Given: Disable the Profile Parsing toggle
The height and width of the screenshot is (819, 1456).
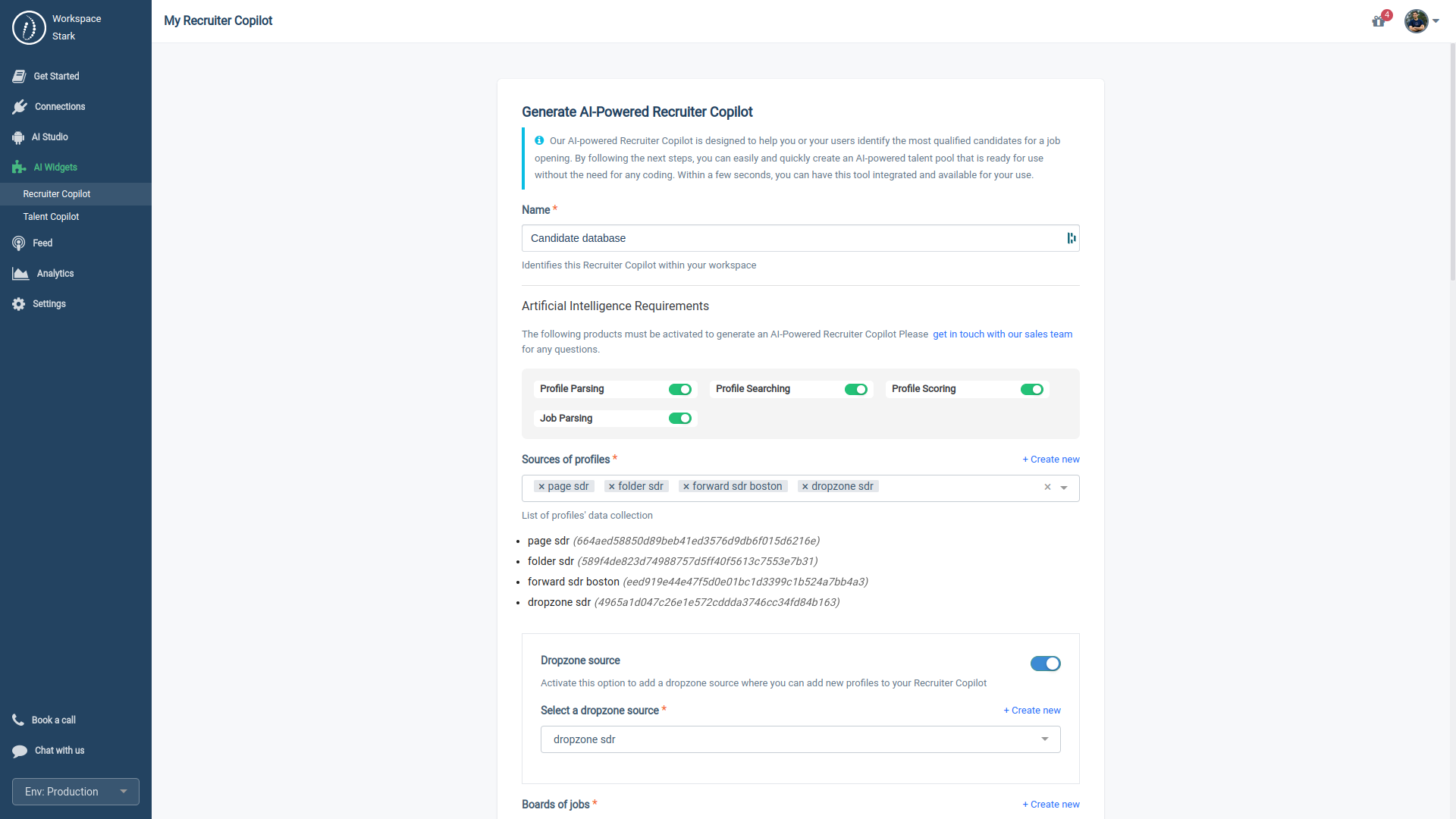Looking at the screenshot, I should [x=680, y=389].
